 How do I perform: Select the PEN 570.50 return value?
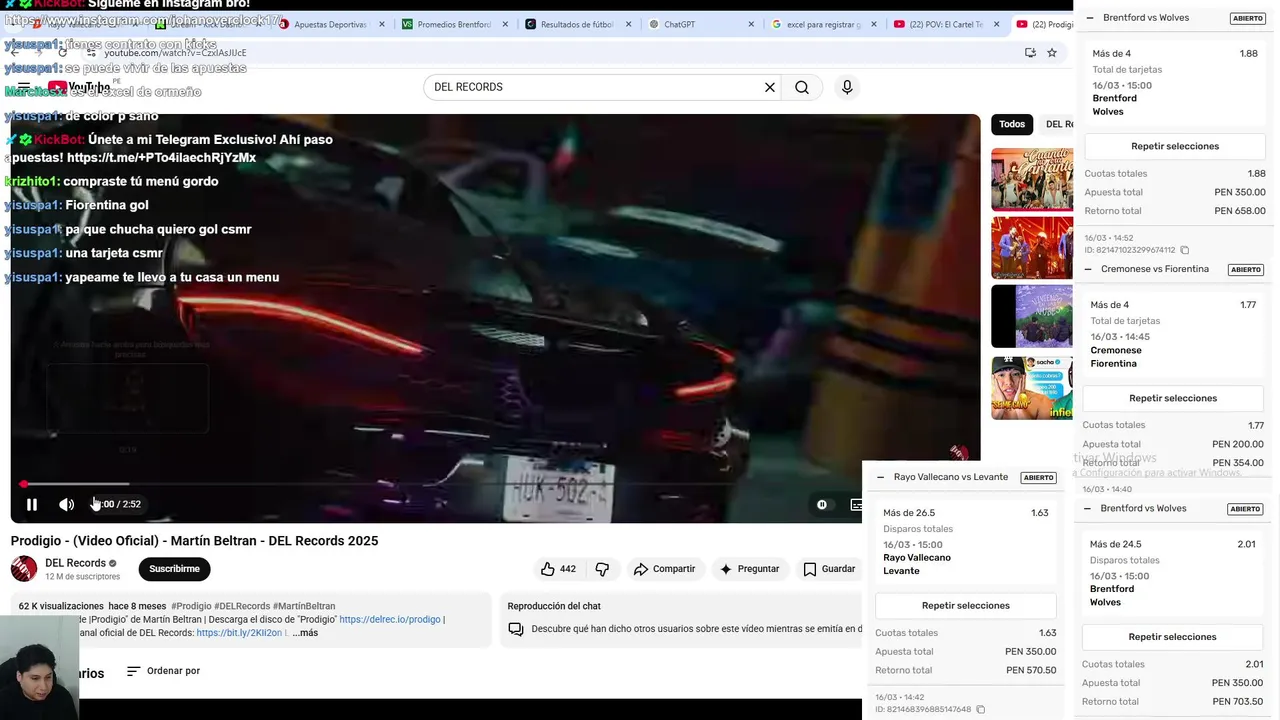tap(1031, 670)
